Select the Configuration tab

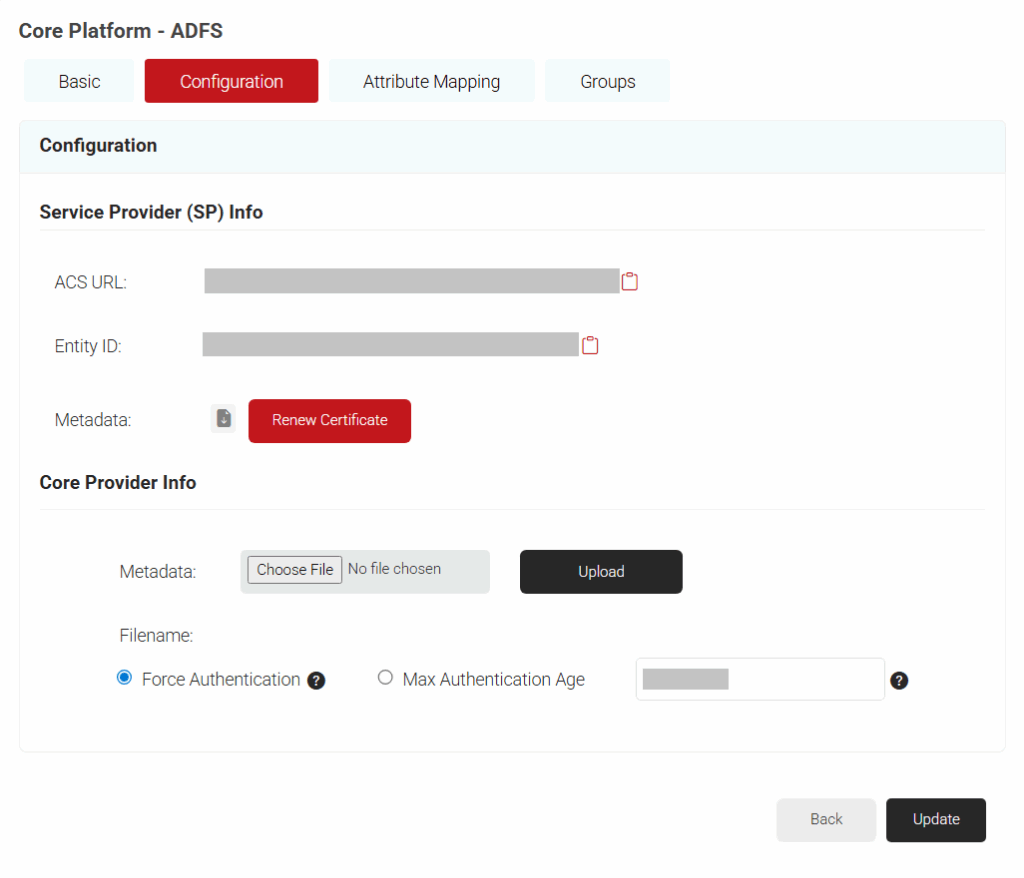click(231, 82)
